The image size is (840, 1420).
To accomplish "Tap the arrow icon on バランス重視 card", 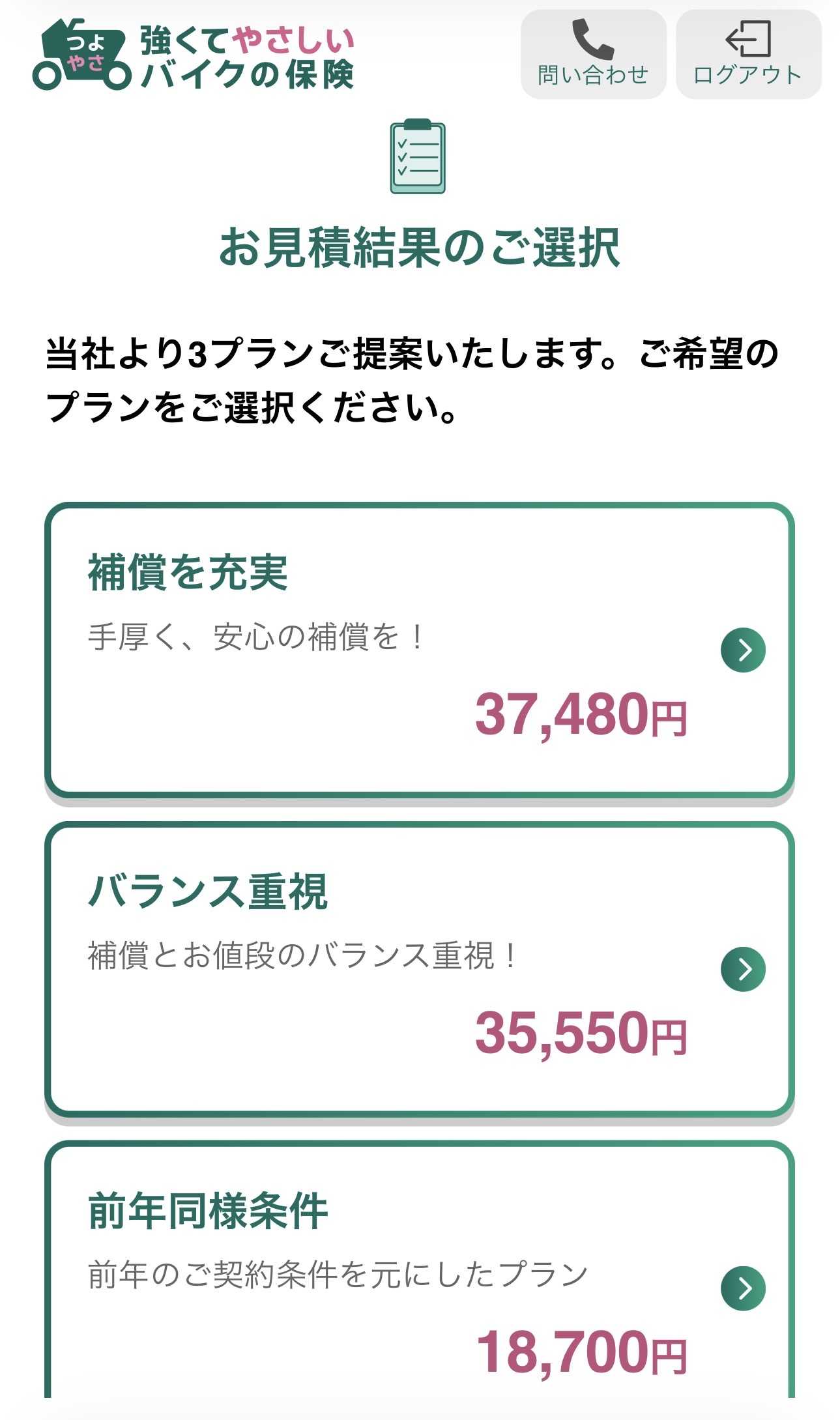I will pos(743,969).
